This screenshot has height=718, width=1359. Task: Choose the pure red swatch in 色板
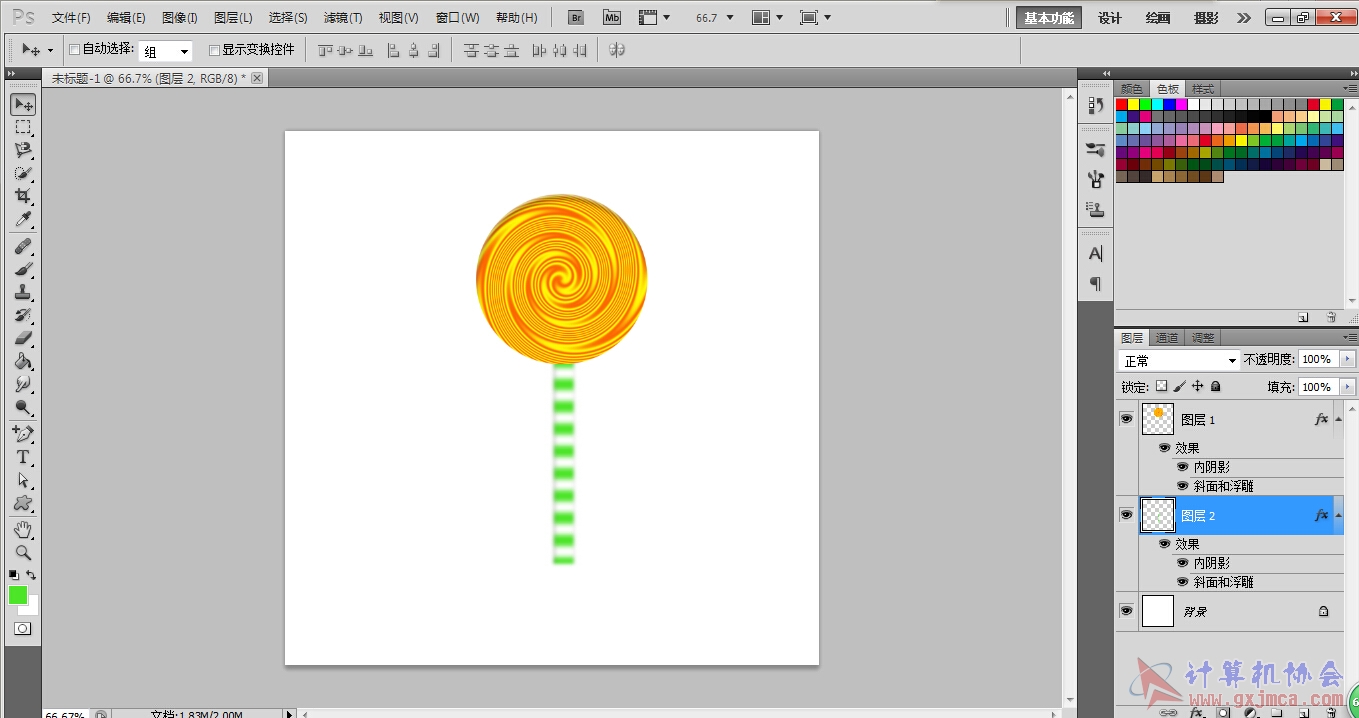point(1122,104)
